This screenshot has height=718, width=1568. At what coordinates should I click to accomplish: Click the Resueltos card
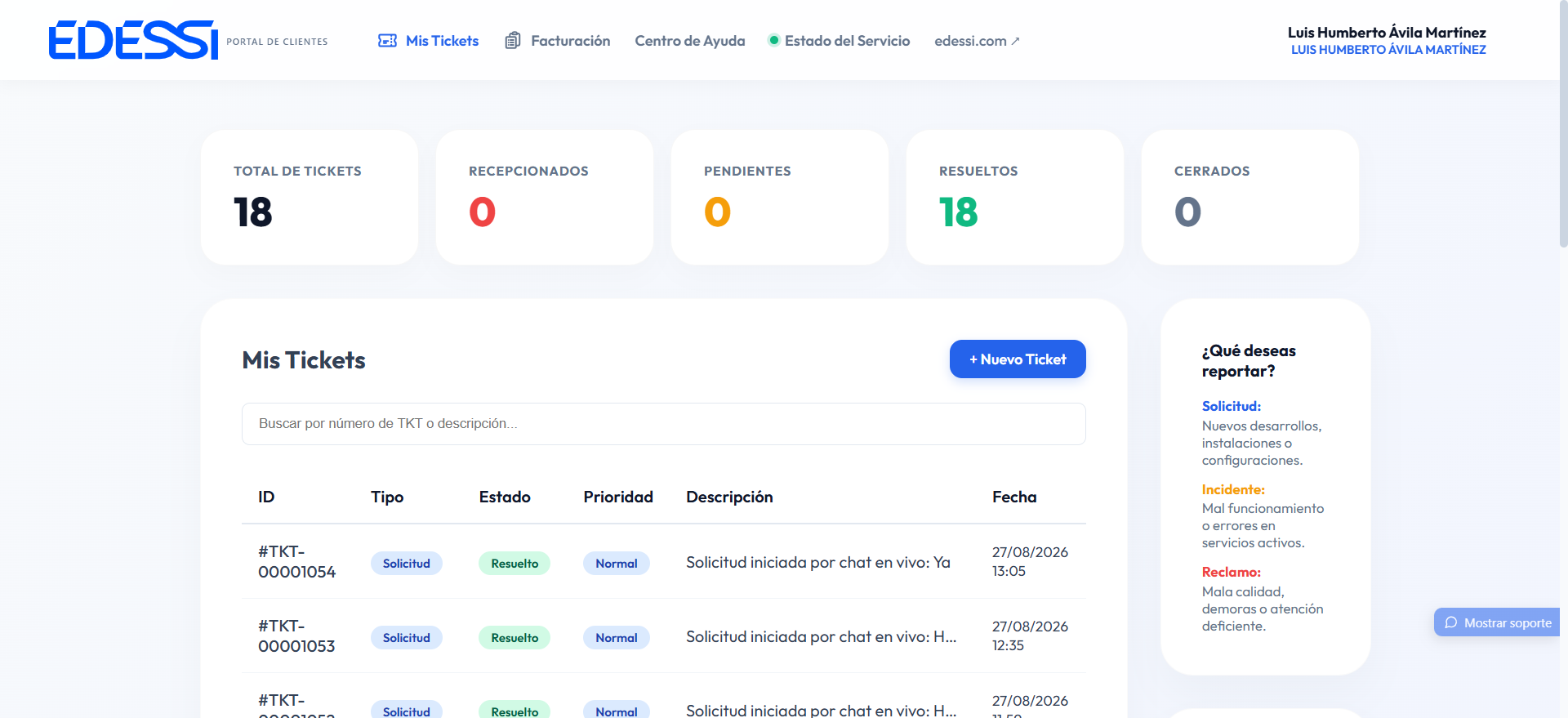(x=1015, y=197)
